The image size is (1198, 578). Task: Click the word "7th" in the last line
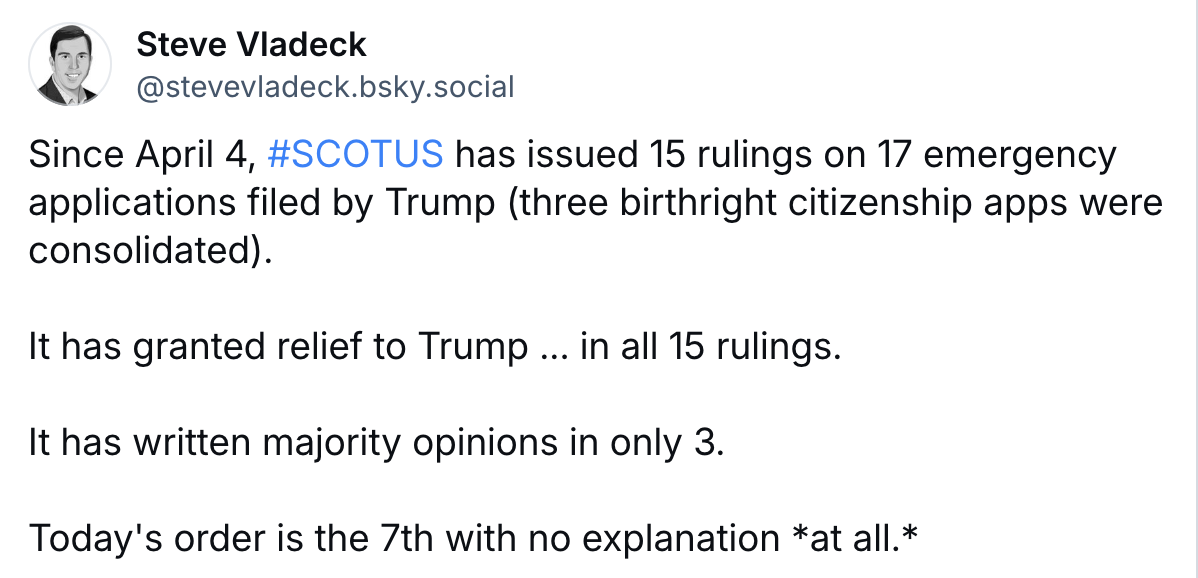(x=406, y=539)
